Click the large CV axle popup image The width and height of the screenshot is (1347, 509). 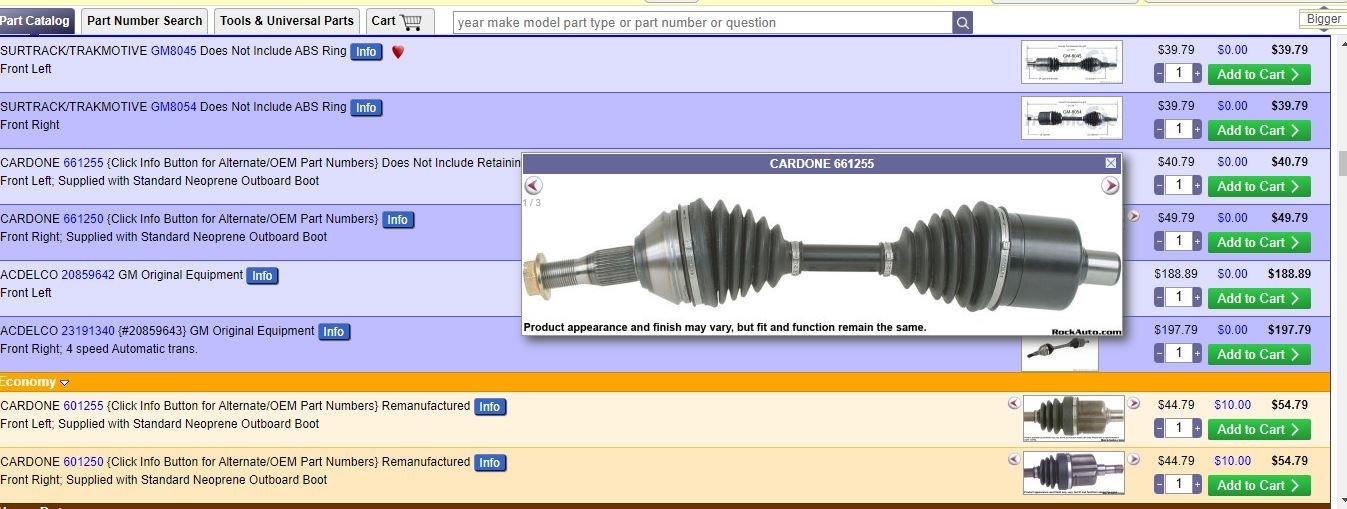(x=821, y=256)
